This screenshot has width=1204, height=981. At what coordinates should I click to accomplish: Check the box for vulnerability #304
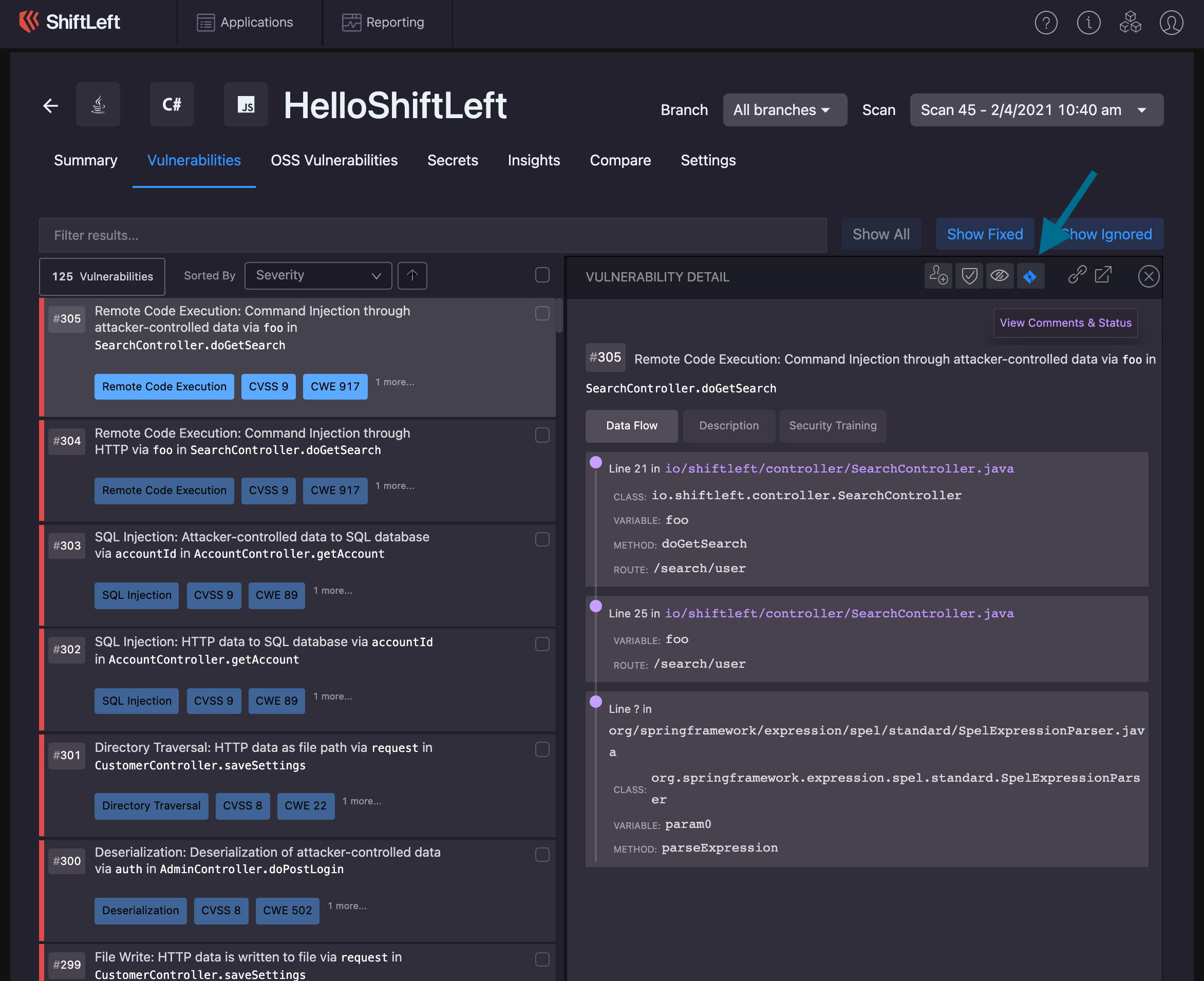click(x=542, y=435)
